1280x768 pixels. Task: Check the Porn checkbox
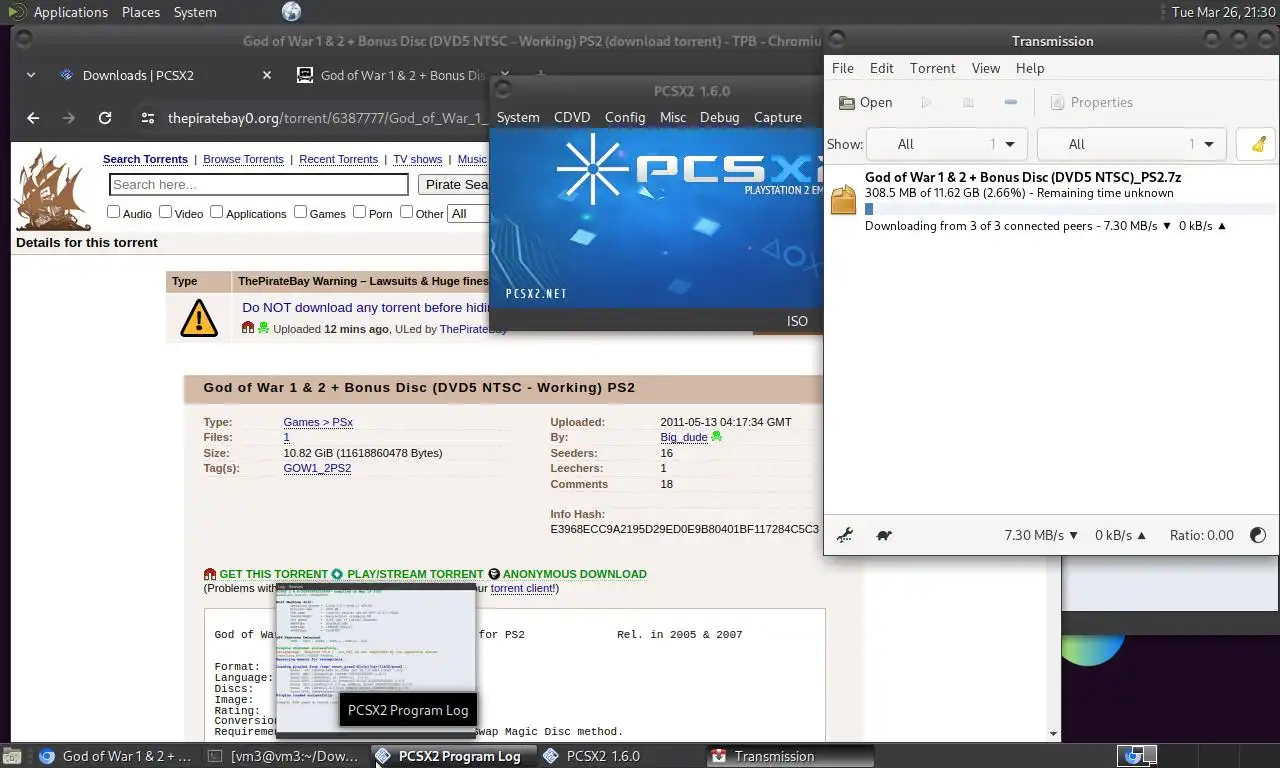tap(359, 212)
